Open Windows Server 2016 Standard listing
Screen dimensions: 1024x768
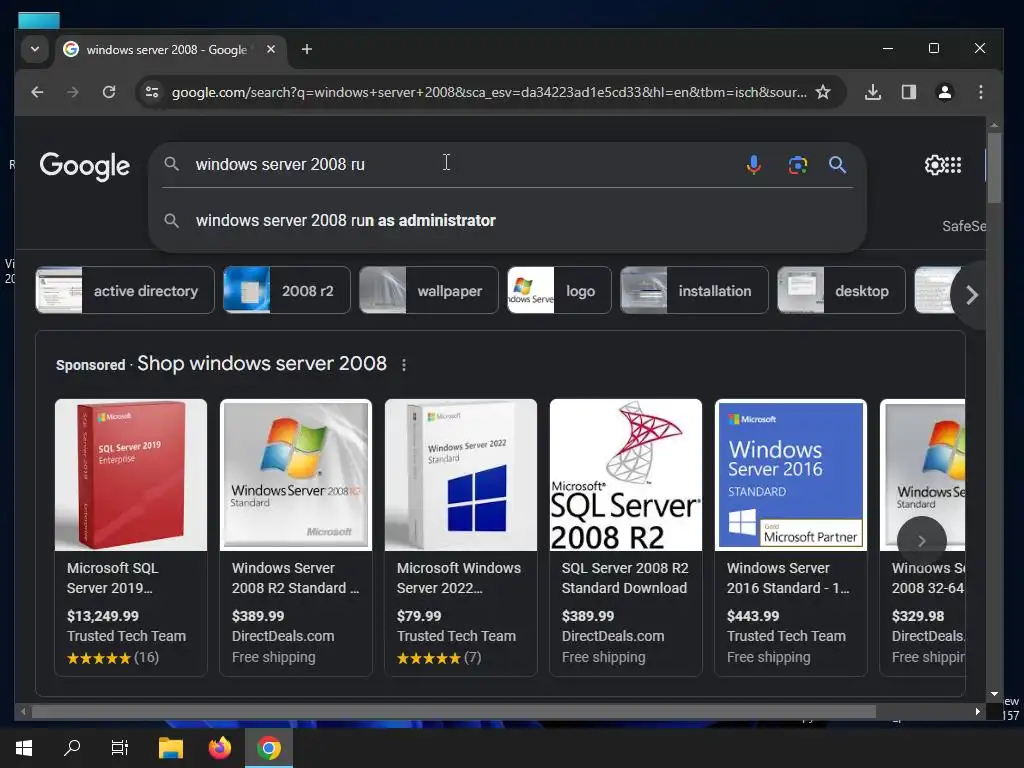[788, 578]
